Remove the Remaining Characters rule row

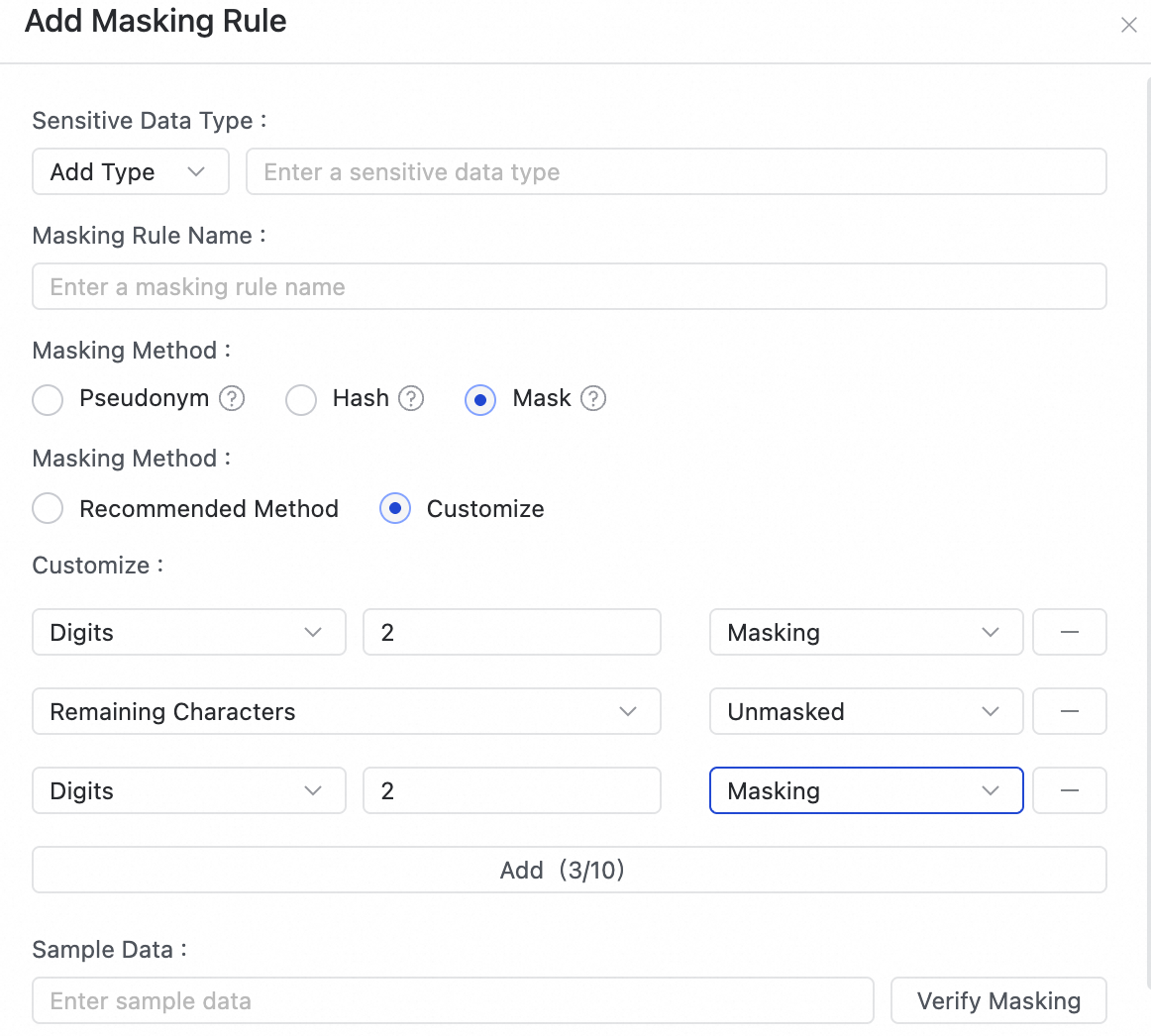(x=1069, y=711)
